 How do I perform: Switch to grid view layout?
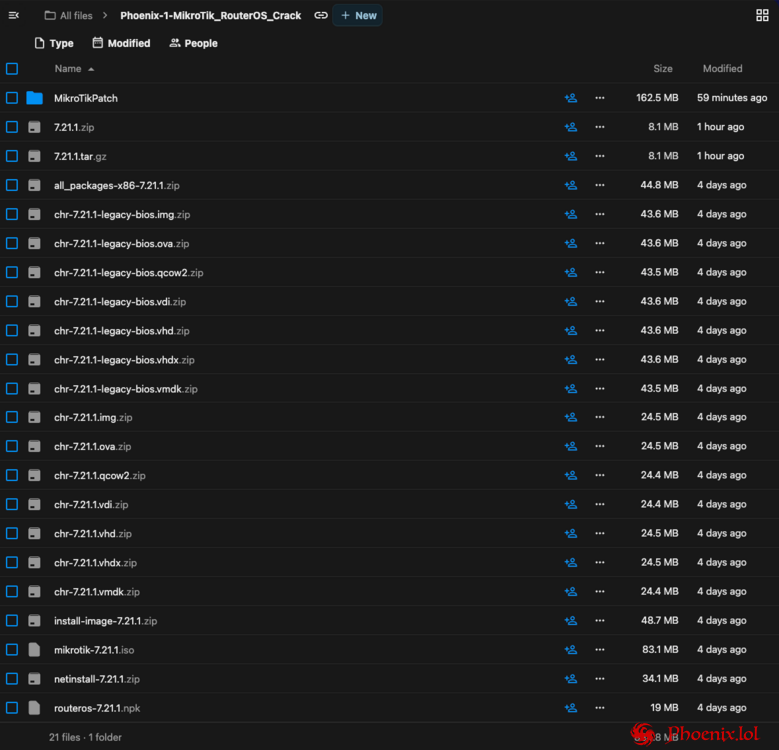(x=762, y=15)
